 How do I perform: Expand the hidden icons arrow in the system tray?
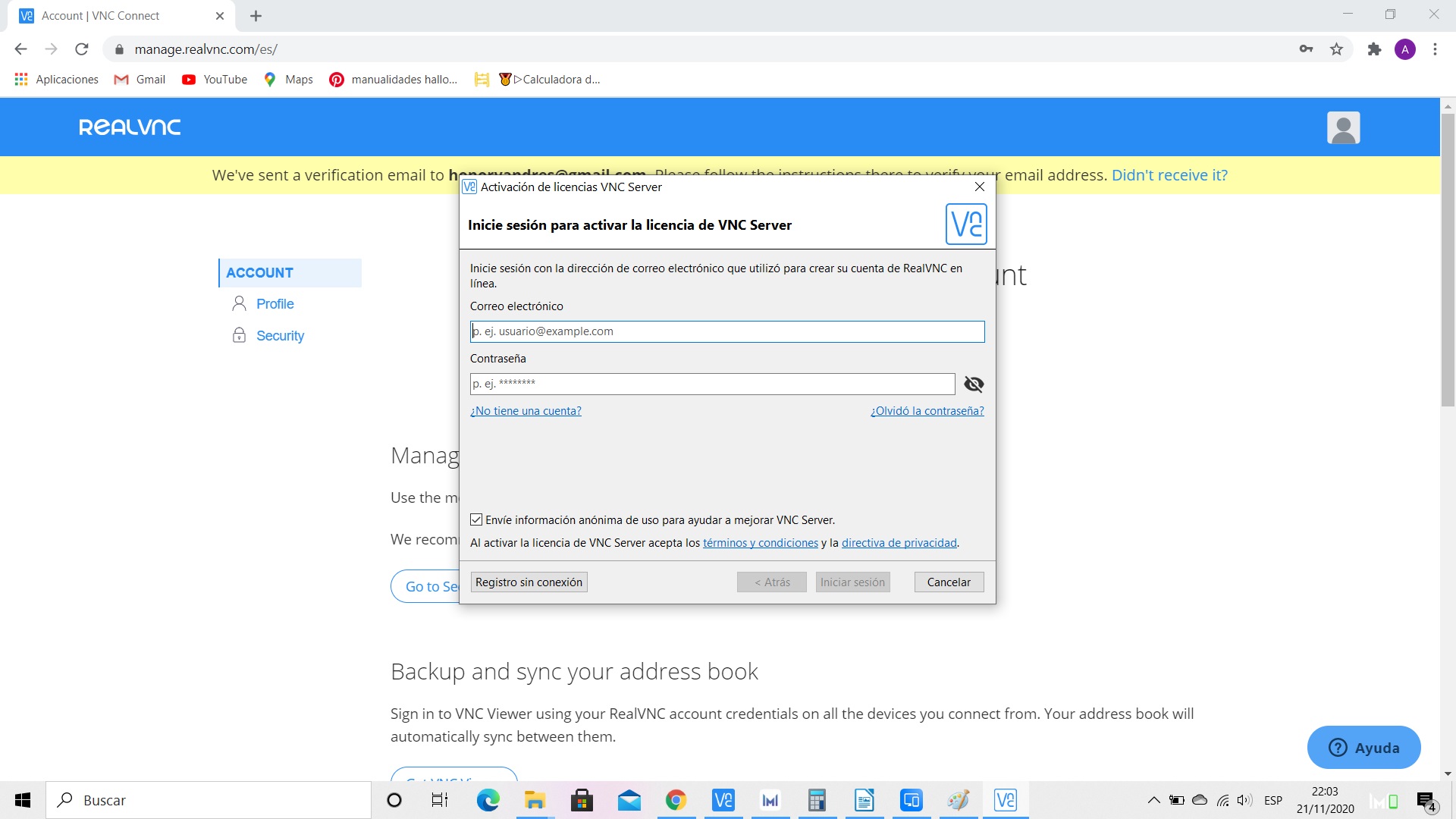click(1153, 800)
